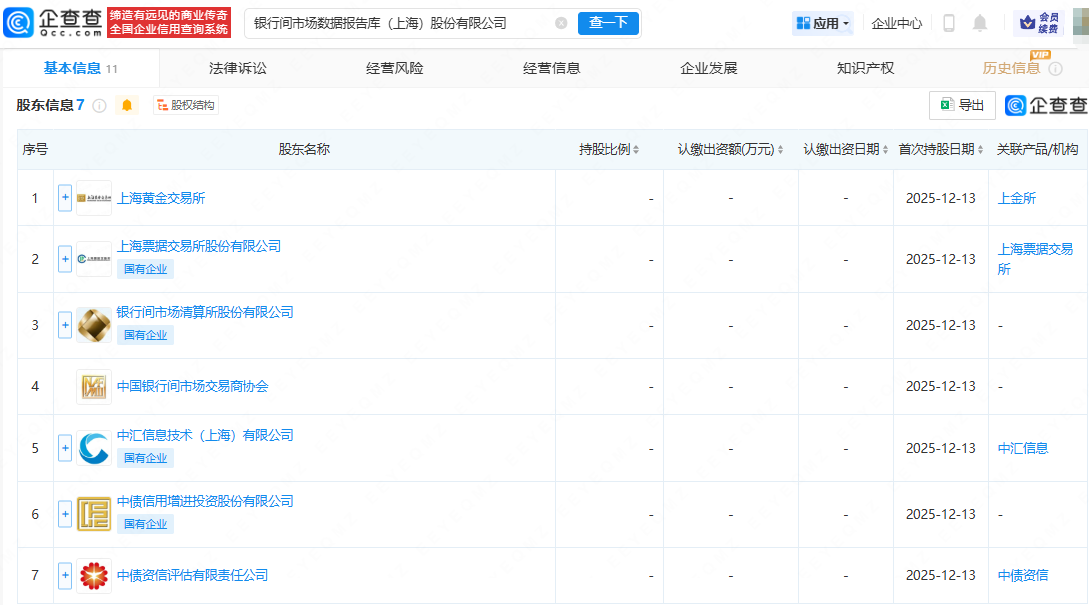Open the notification bell in header
Screen dimensions: 1089x605
980,23
